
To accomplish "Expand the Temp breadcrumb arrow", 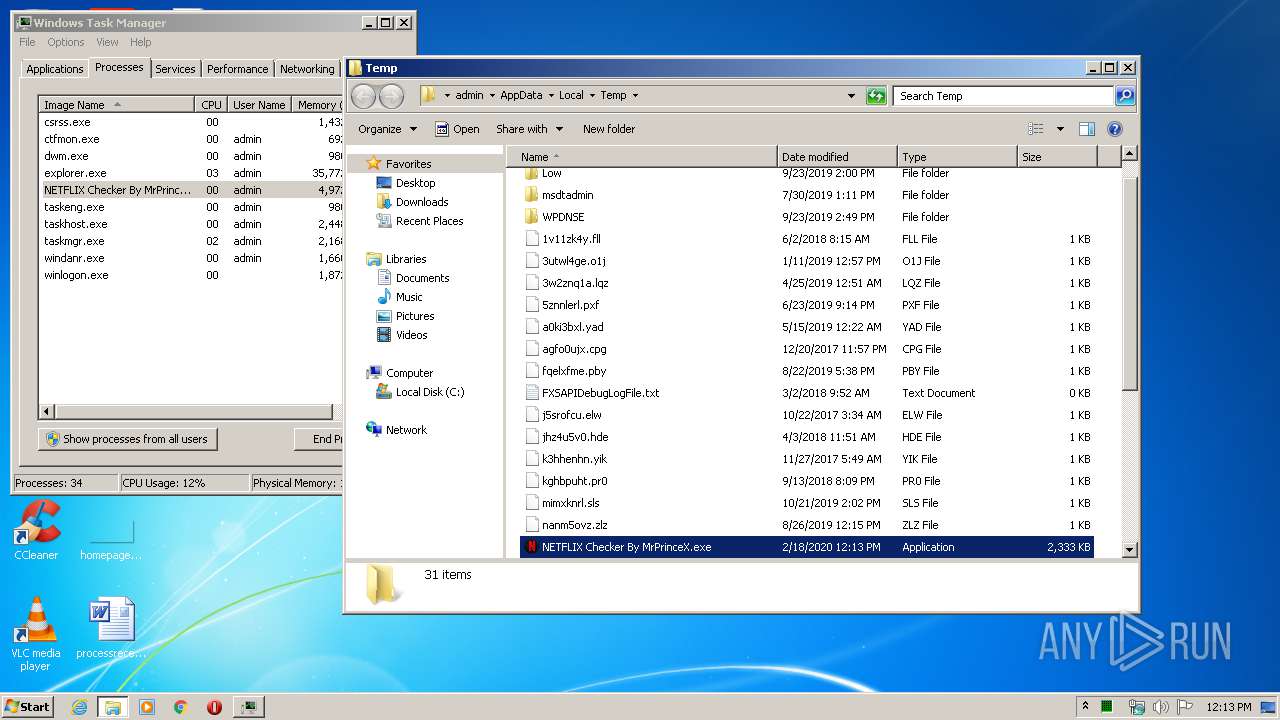I will (x=634, y=96).
